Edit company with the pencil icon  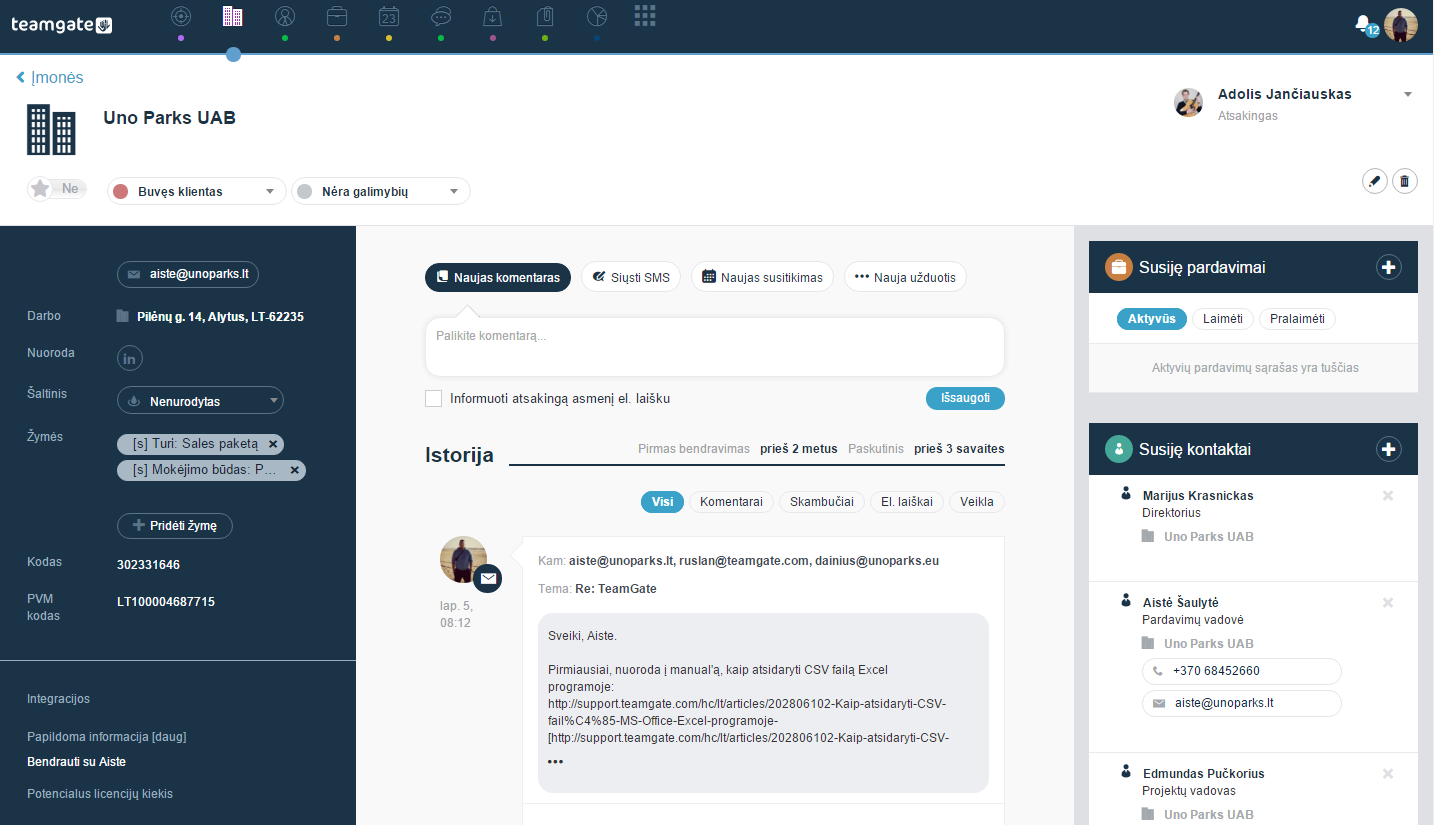click(x=1375, y=181)
